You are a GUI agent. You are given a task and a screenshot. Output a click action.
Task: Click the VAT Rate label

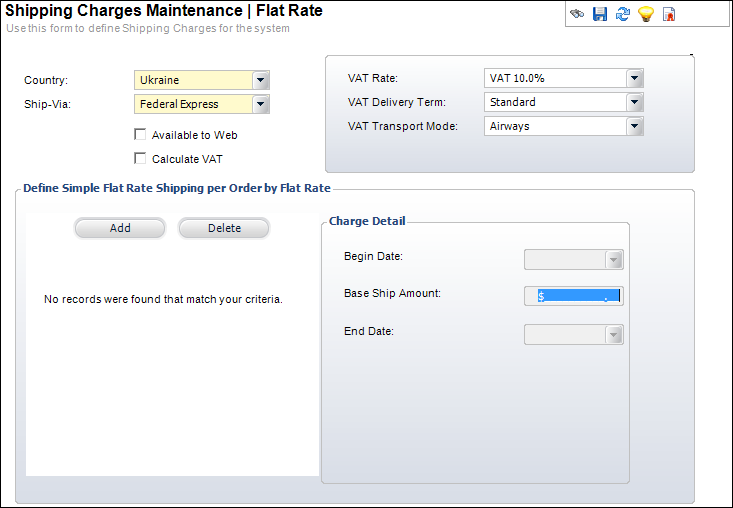click(373, 78)
